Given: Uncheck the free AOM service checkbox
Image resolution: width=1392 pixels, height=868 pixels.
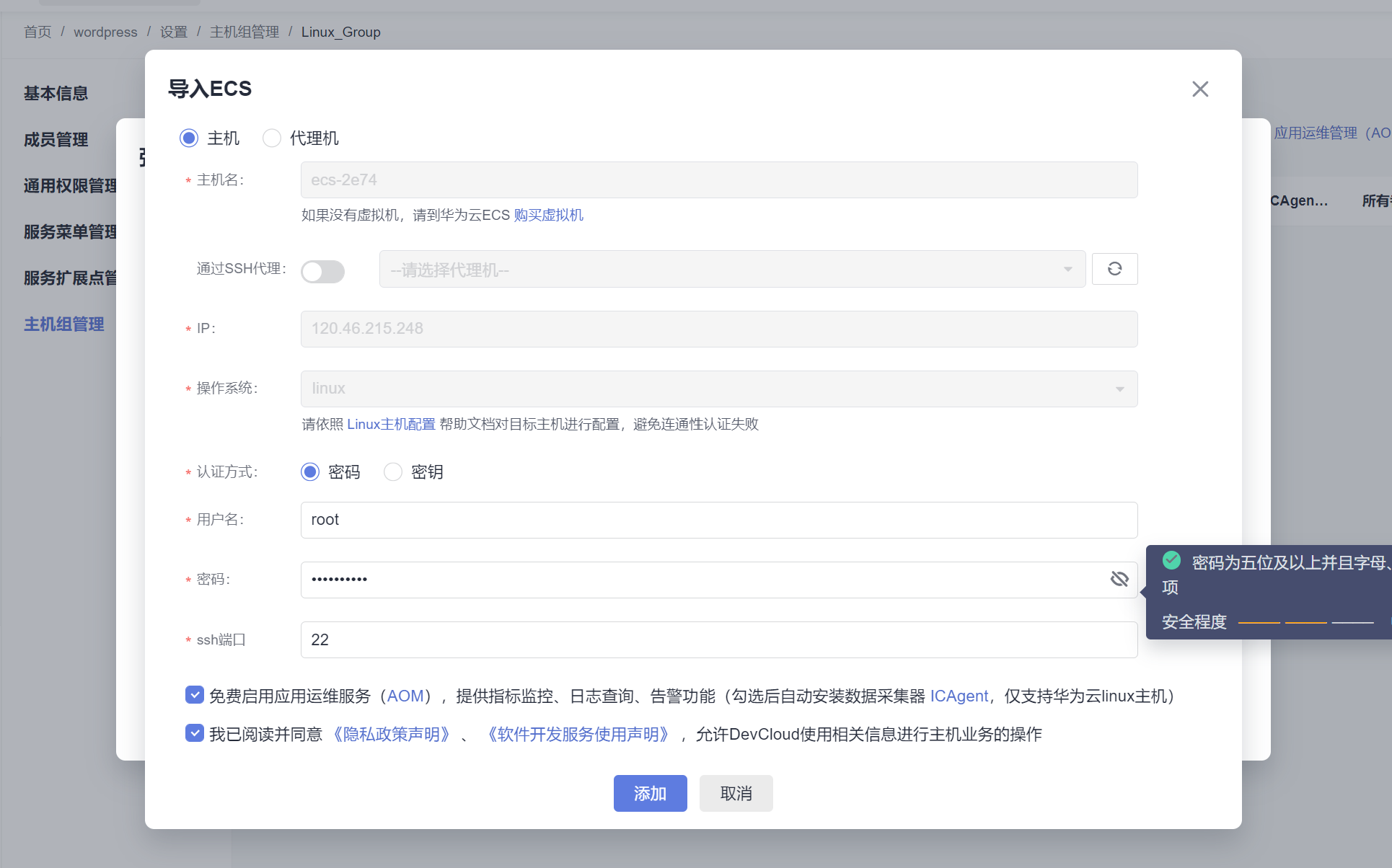Looking at the screenshot, I should point(194,695).
